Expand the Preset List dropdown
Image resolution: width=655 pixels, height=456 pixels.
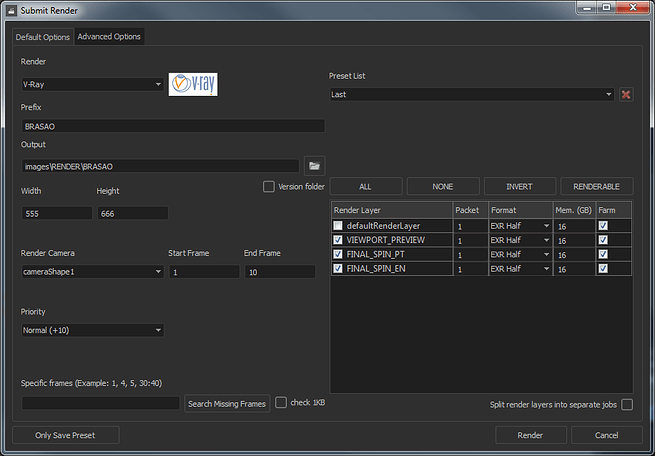pyautogui.click(x=472, y=95)
